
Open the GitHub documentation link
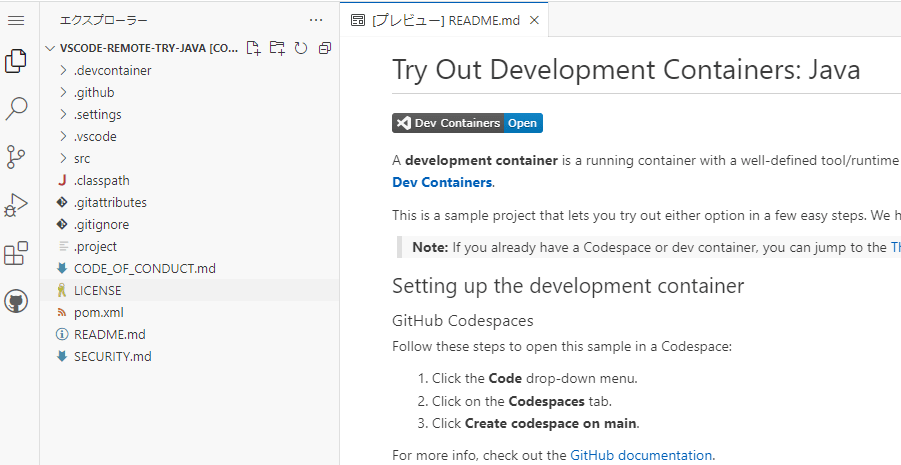pyautogui.click(x=641, y=455)
